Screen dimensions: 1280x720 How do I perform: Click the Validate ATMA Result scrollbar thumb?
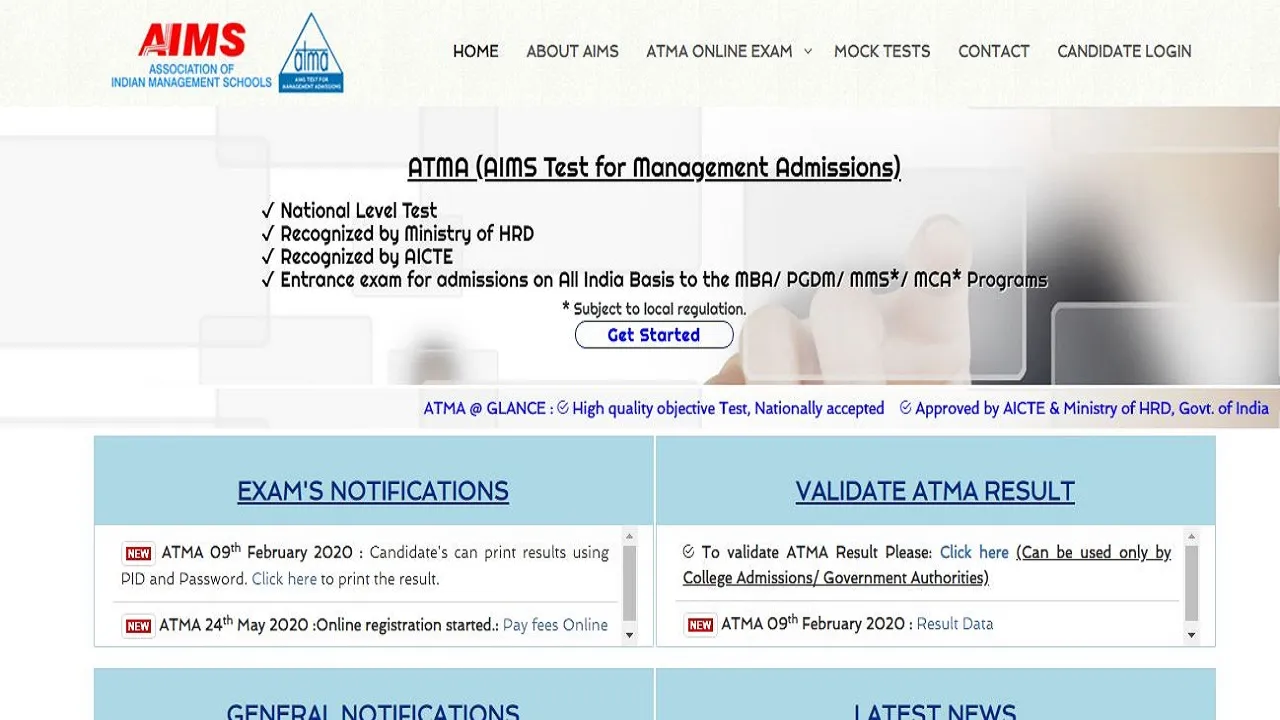point(1191,583)
